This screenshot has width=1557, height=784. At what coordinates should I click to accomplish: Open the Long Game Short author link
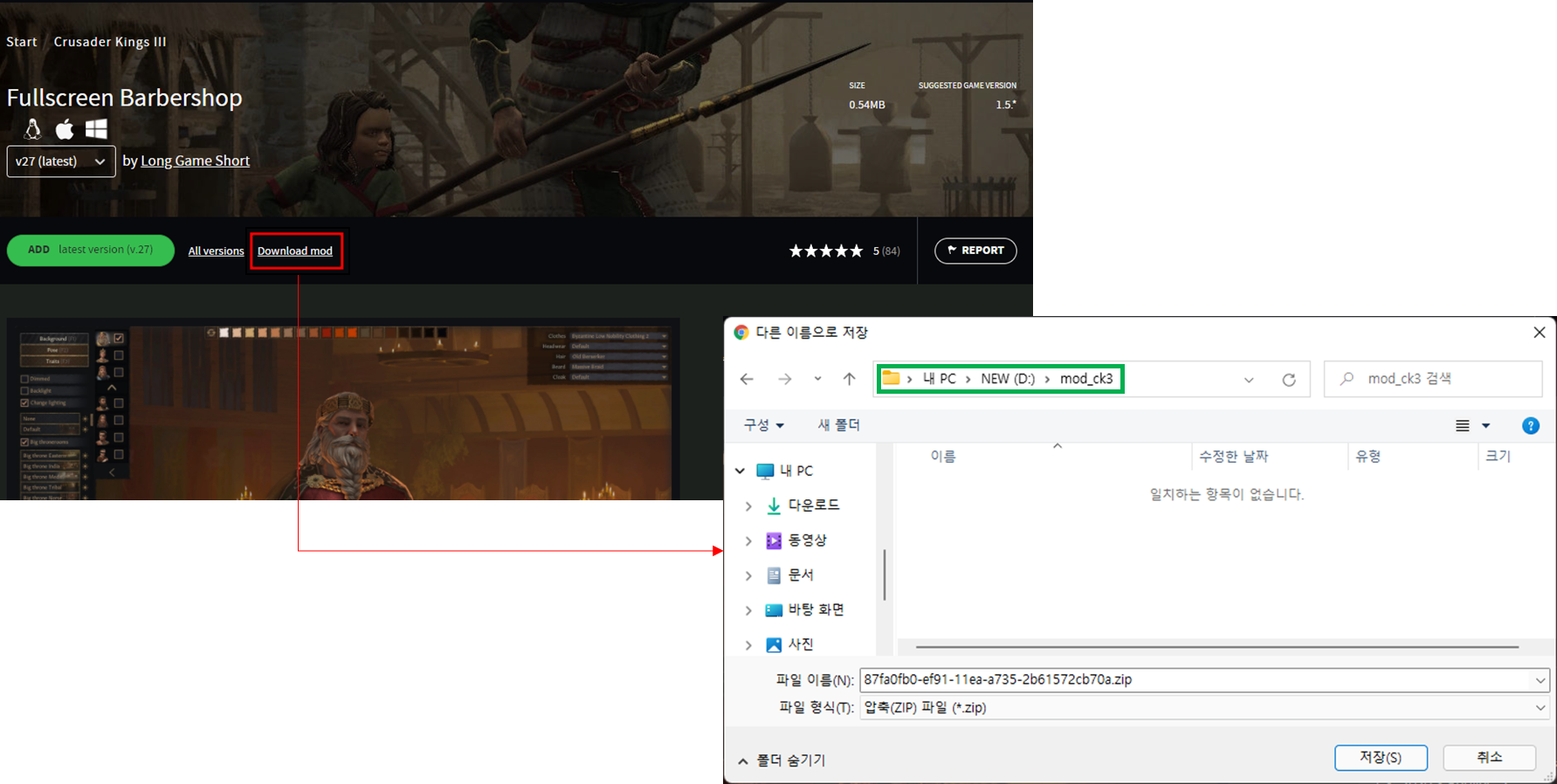[x=195, y=161]
